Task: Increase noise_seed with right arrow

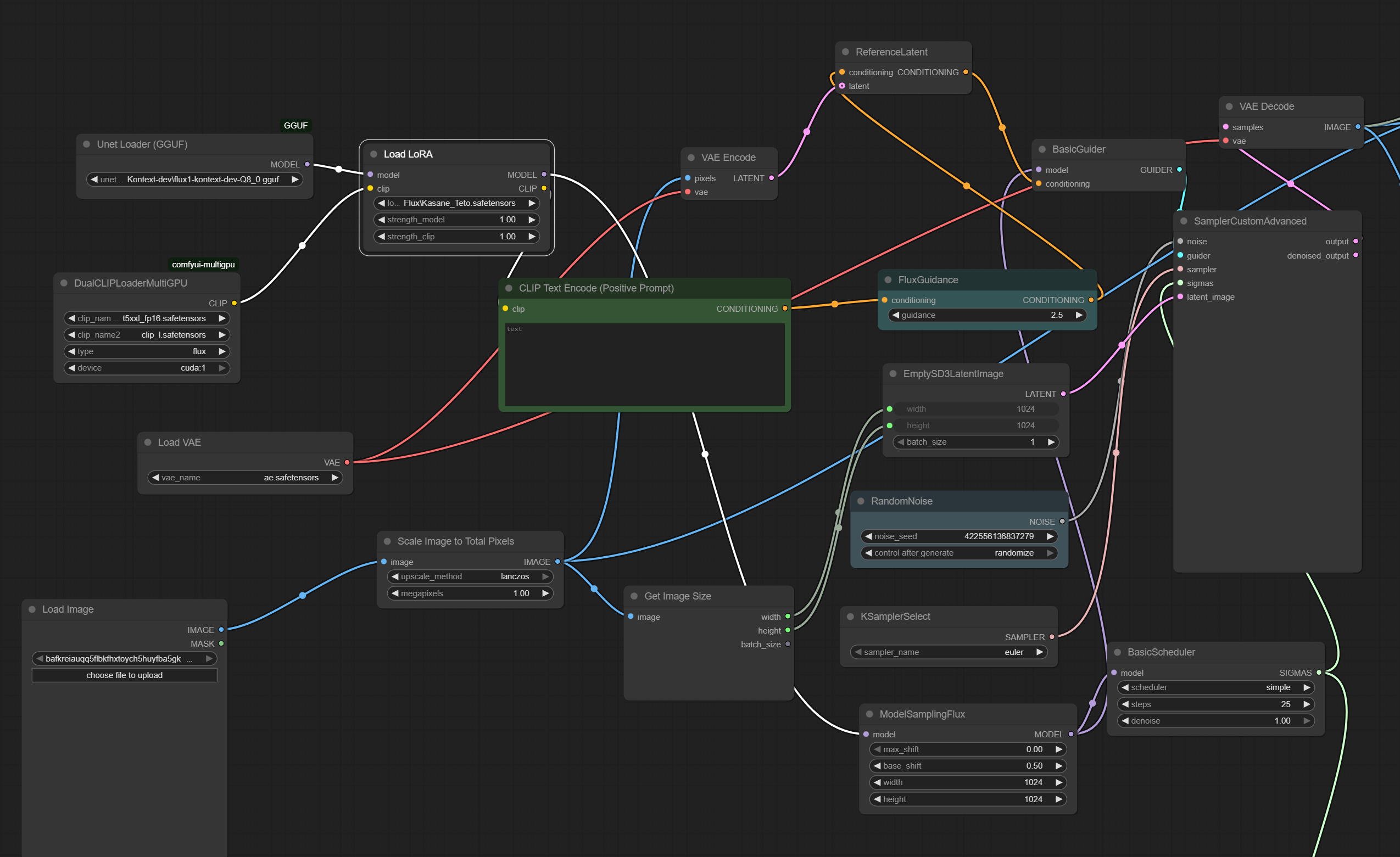Action: tap(1050, 536)
